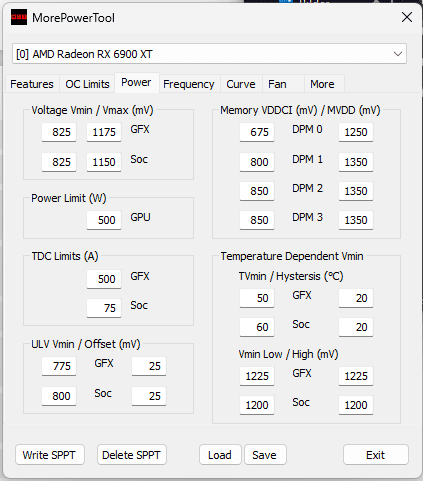Edit the ULV Vmin GFX 775 field
Viewport: 423px width, 481px height.
[59, 366]
